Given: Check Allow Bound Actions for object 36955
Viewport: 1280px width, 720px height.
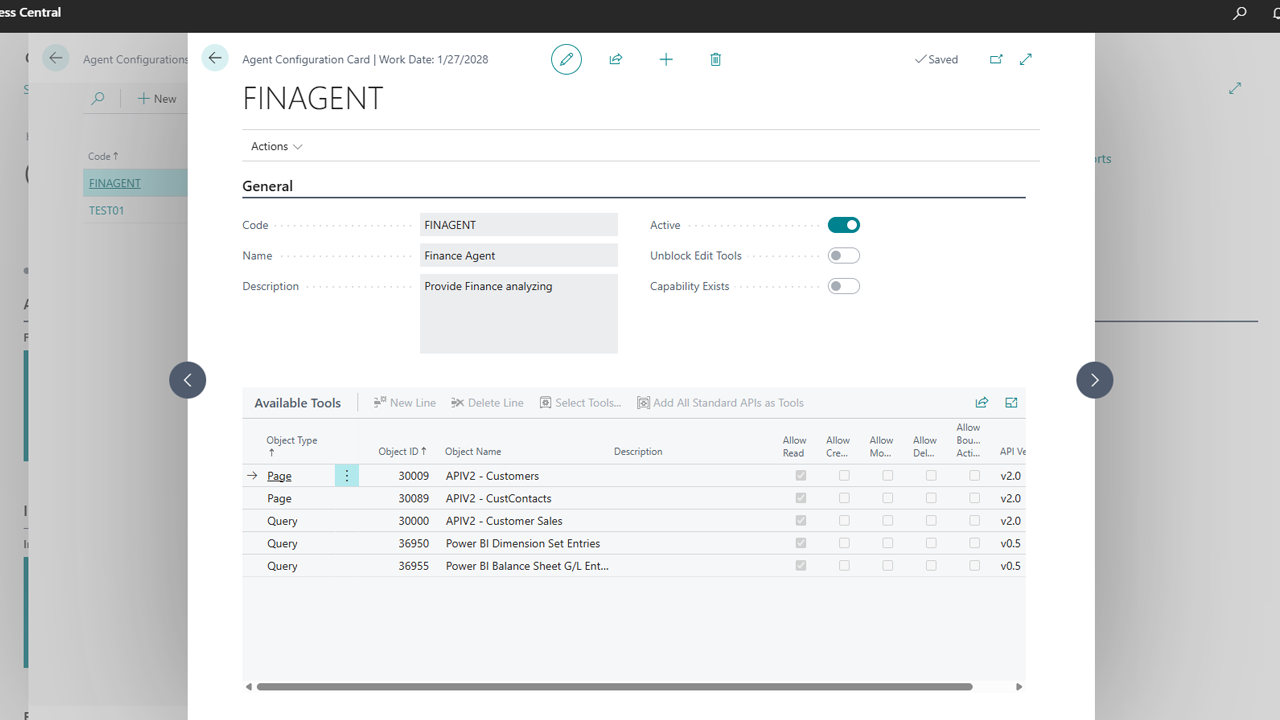Looking at the screenshot, I should 975,566.
